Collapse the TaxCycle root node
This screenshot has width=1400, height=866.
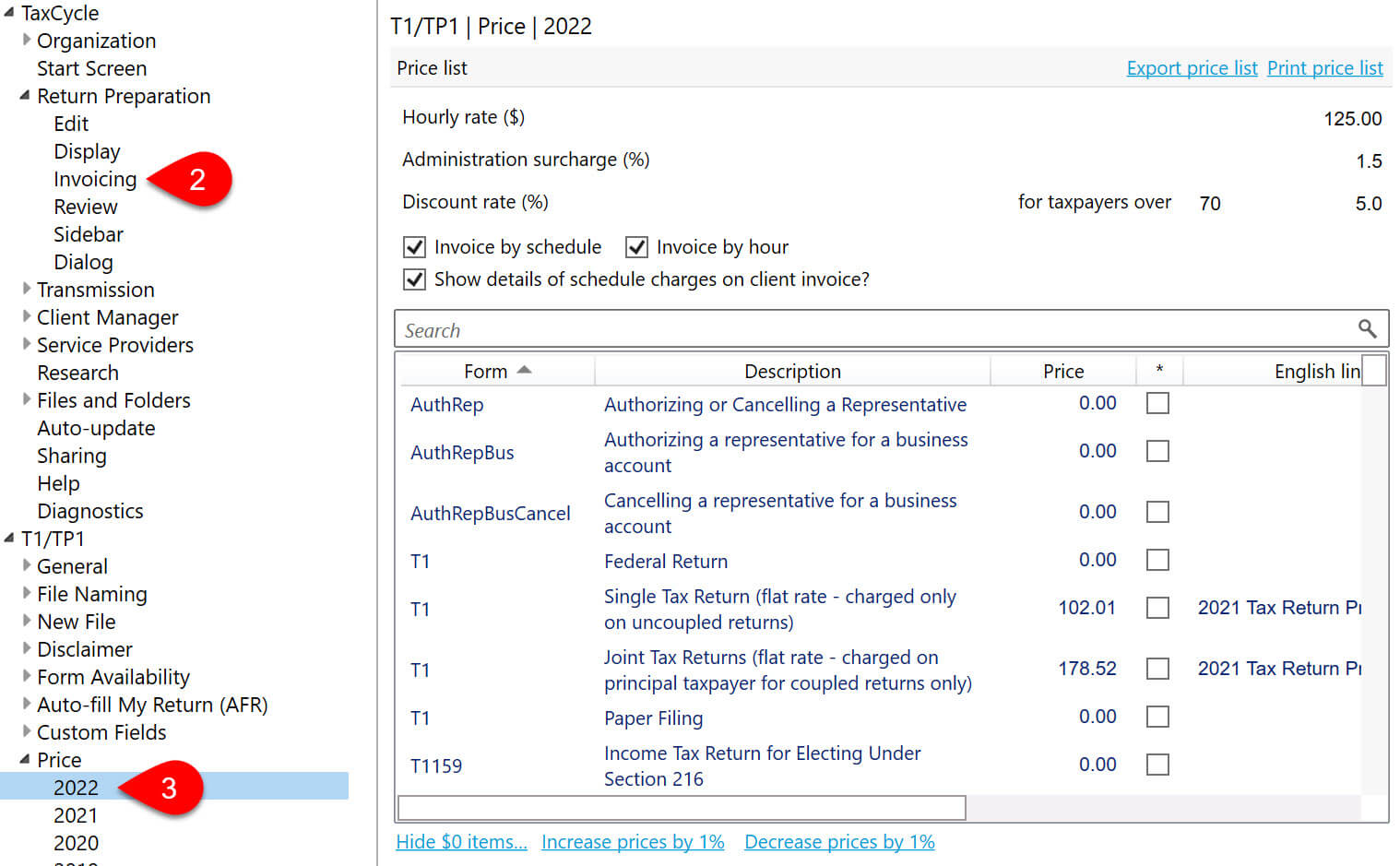pyautogui.click(x=9, y=12)
